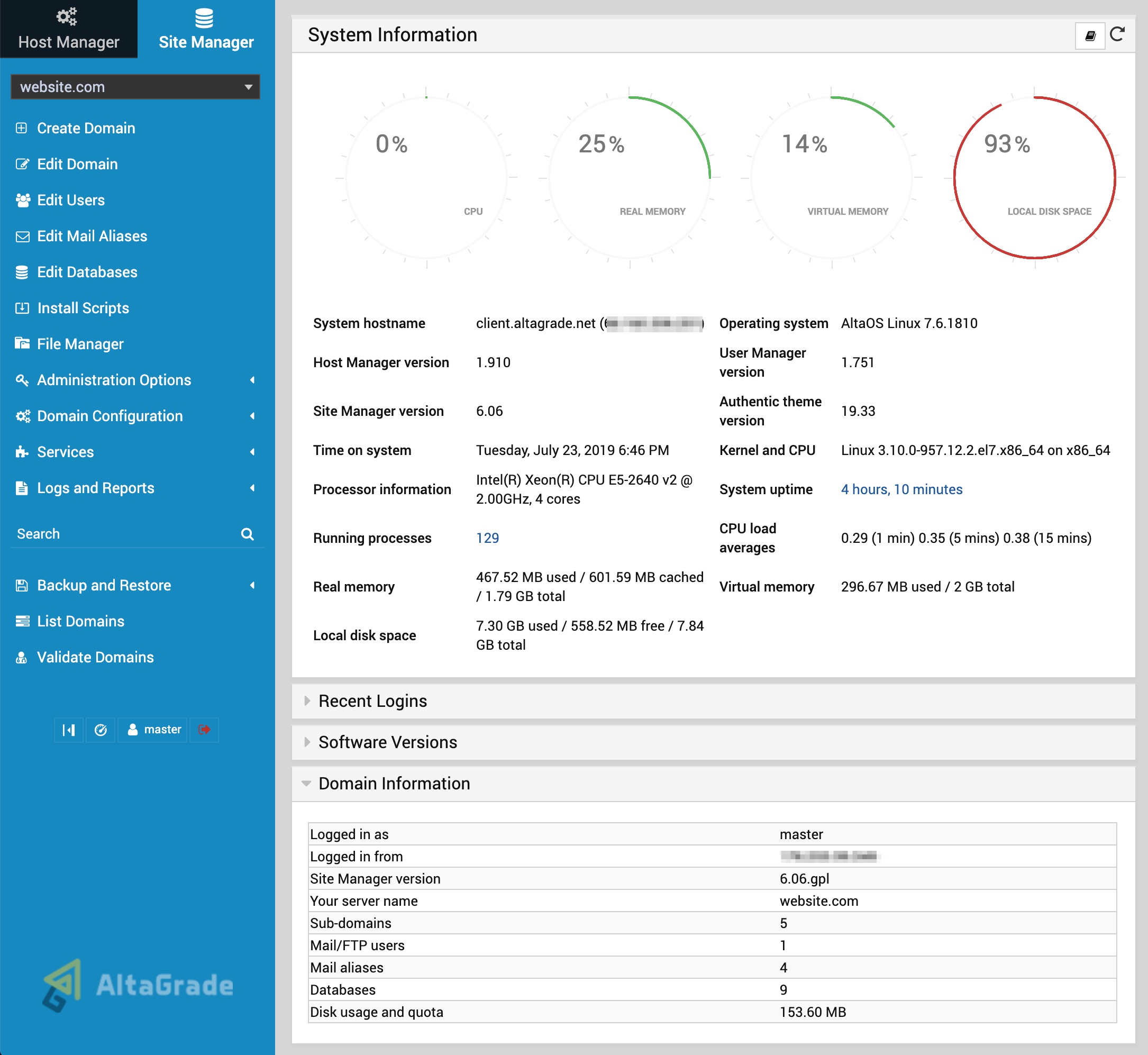Click the Edit Databases icon
The height and width of the screenshot is (1055, 1148).
click(22, 272)
